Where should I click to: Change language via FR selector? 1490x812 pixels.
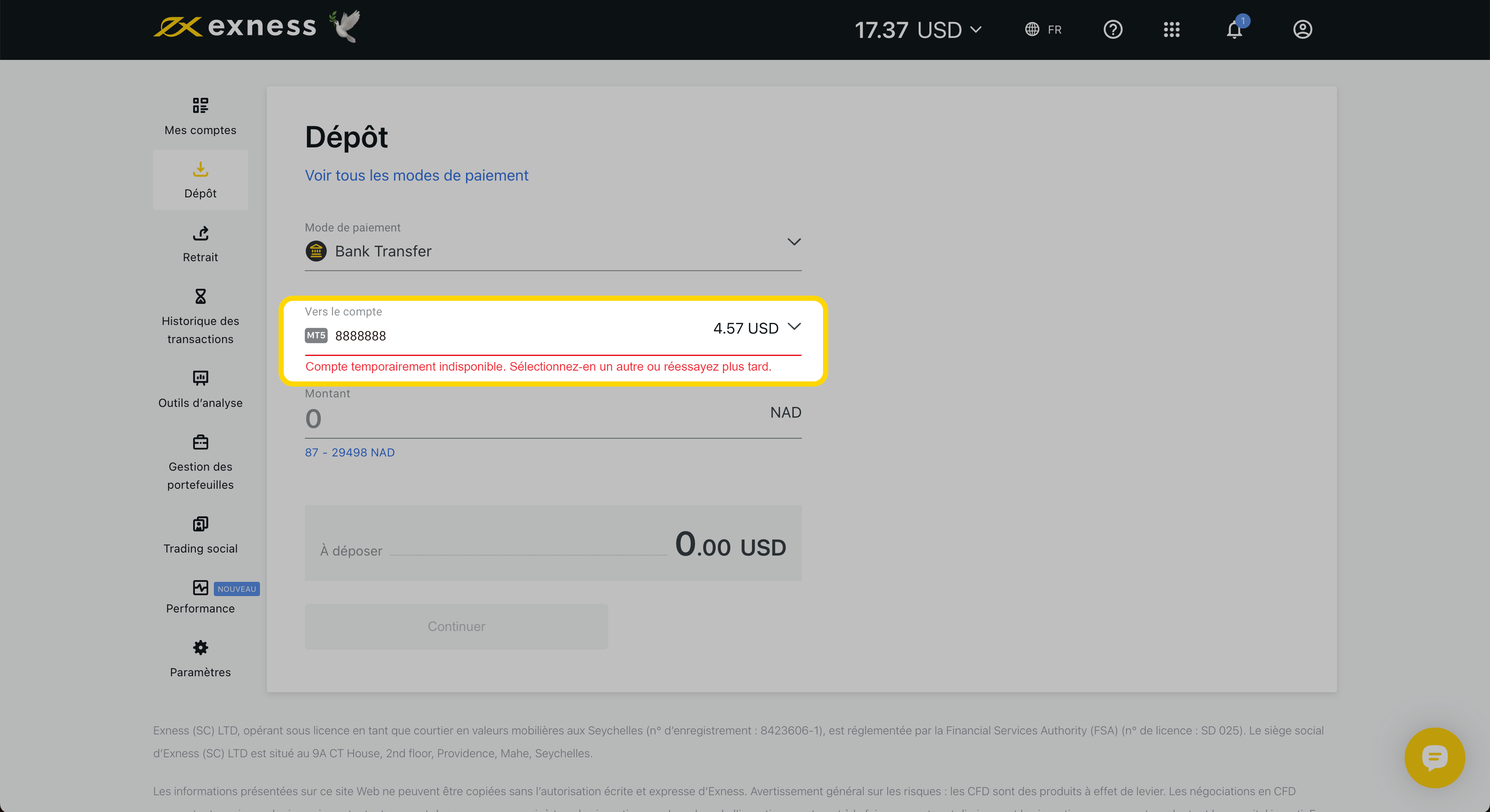coord(1043,29)
